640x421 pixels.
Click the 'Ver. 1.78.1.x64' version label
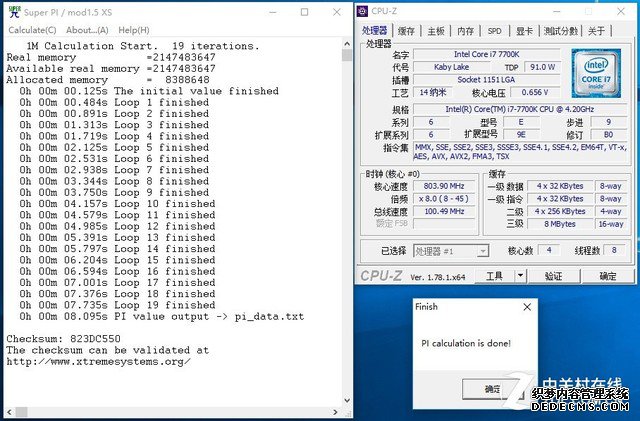tap(438, 277)
